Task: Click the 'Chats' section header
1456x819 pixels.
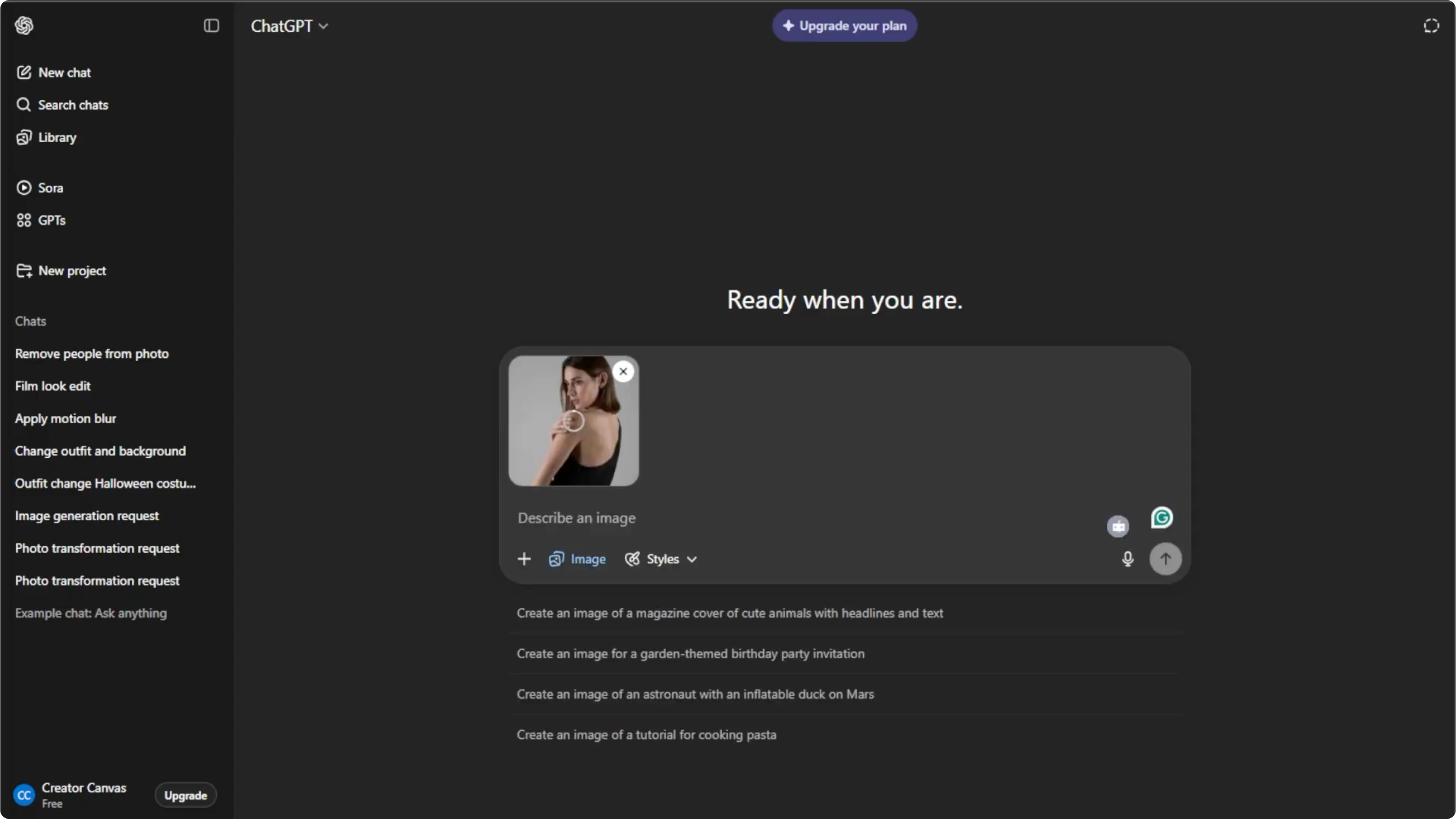Action: (30, 322)
